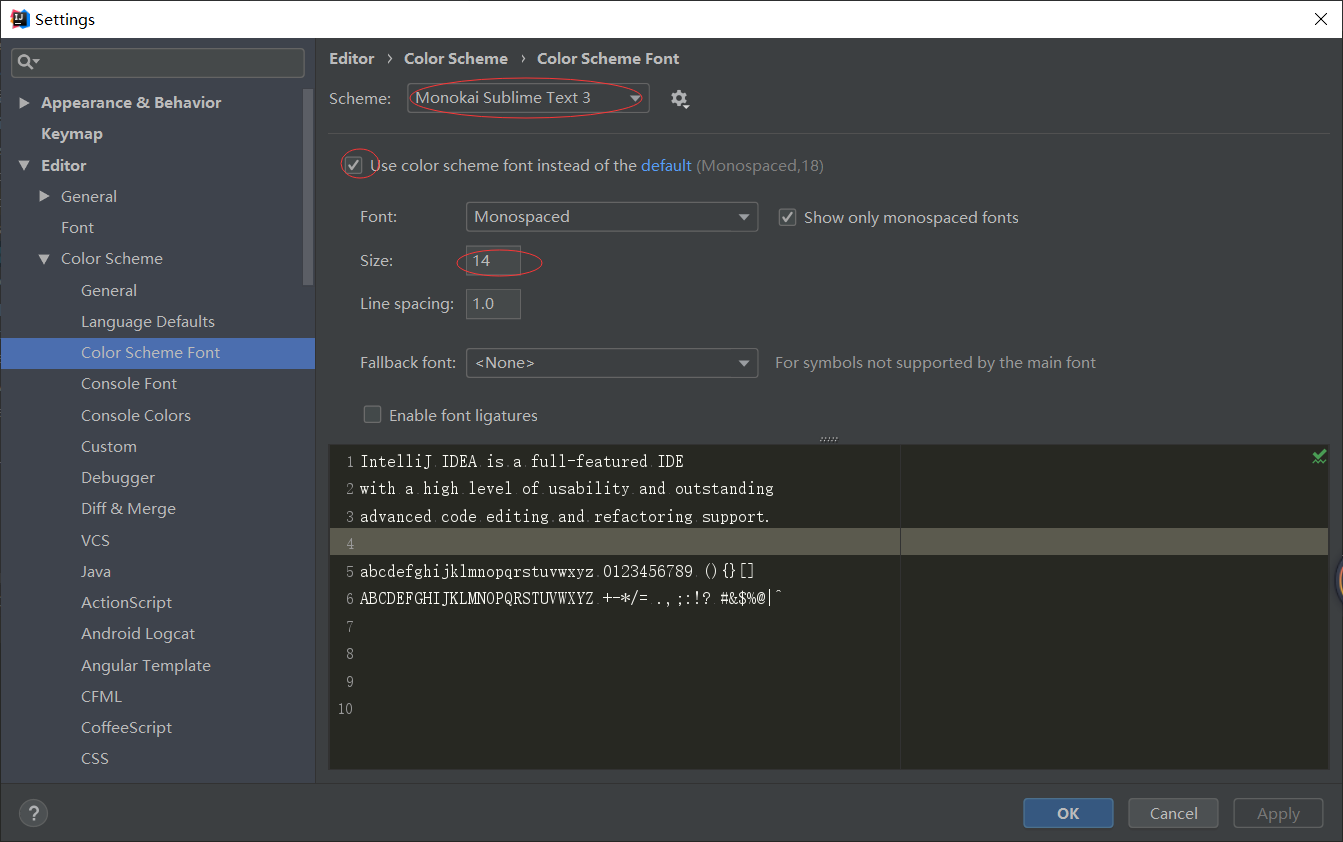1343x842 pixels.
Task: Select CoffeeScript color settings
Action: click(x=126, y=728)
